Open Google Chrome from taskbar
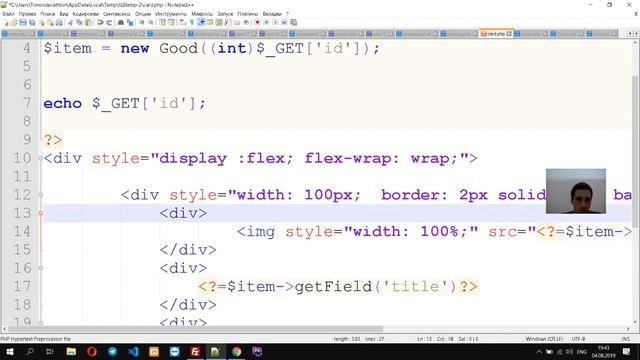Viewport: 640px width, 360px height. tap(237, 351)
